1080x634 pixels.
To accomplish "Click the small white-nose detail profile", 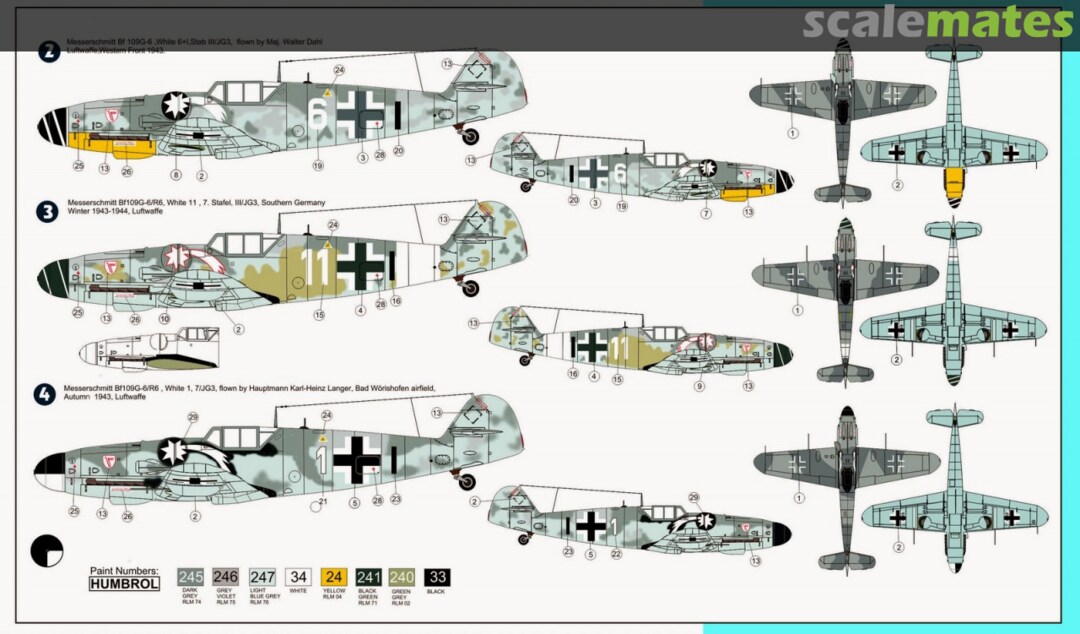I will 150,350.
